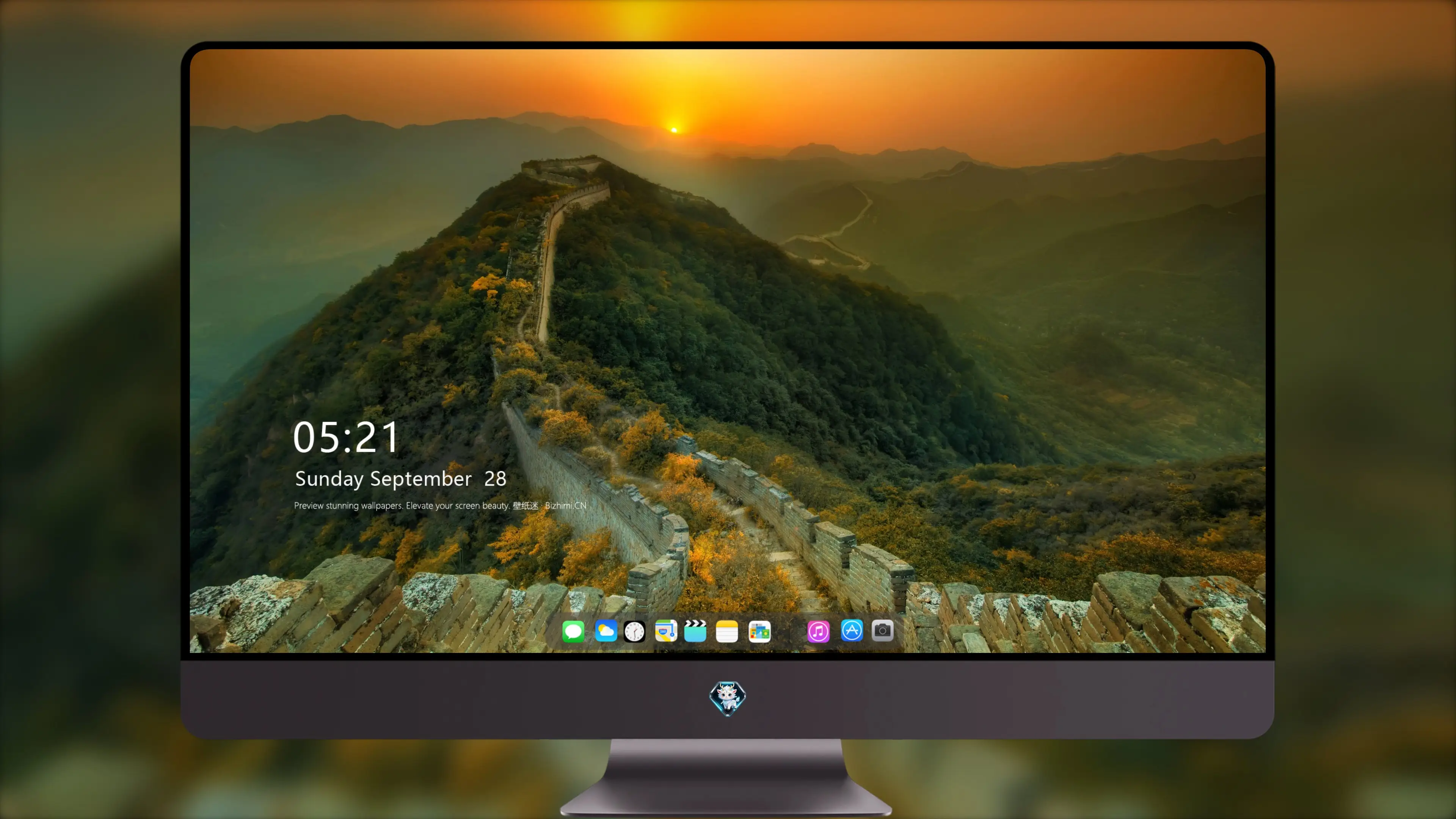Open the Maps app in the dock
Screen dimensions: 1456x819
666,631
